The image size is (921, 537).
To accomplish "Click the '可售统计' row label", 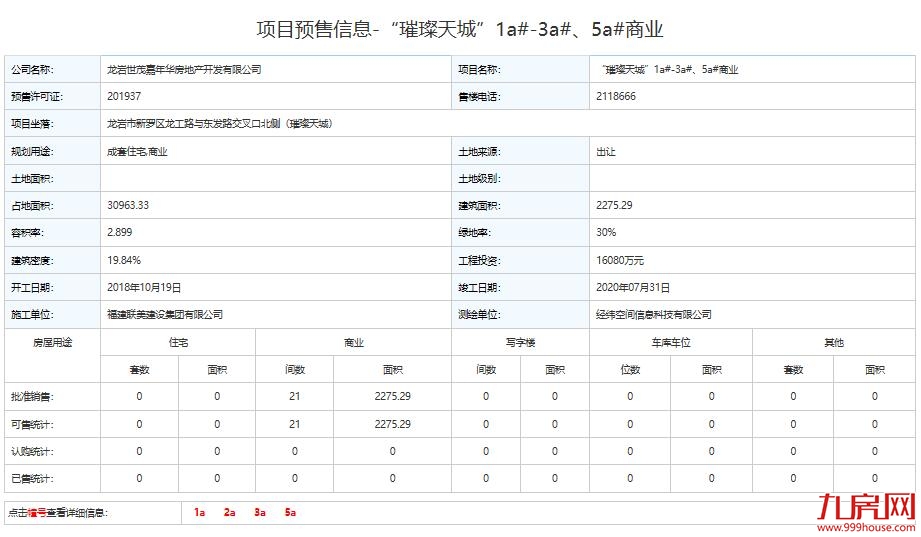I will (x=32, y=424).
